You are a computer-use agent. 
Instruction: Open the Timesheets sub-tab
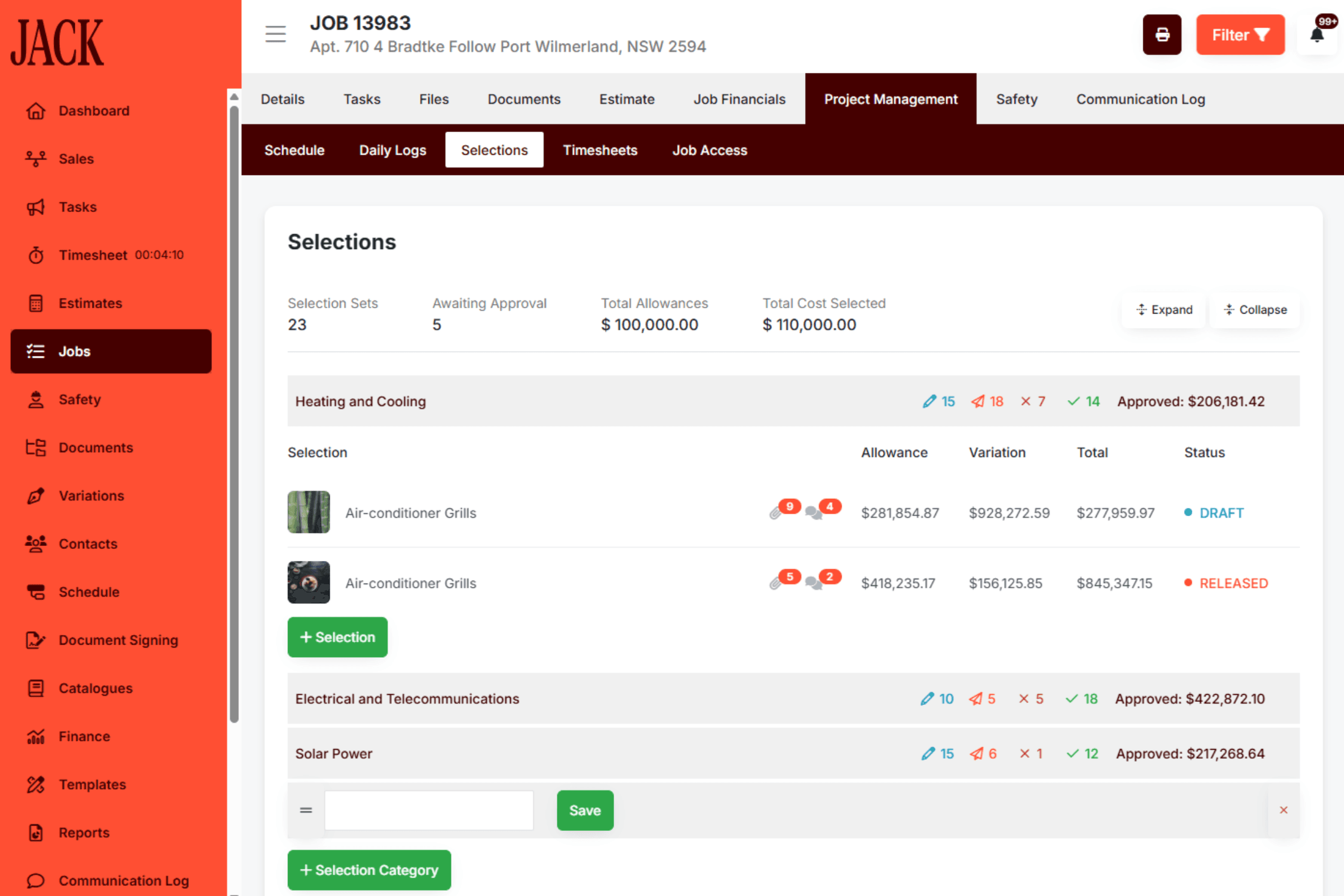coord(600,150)
